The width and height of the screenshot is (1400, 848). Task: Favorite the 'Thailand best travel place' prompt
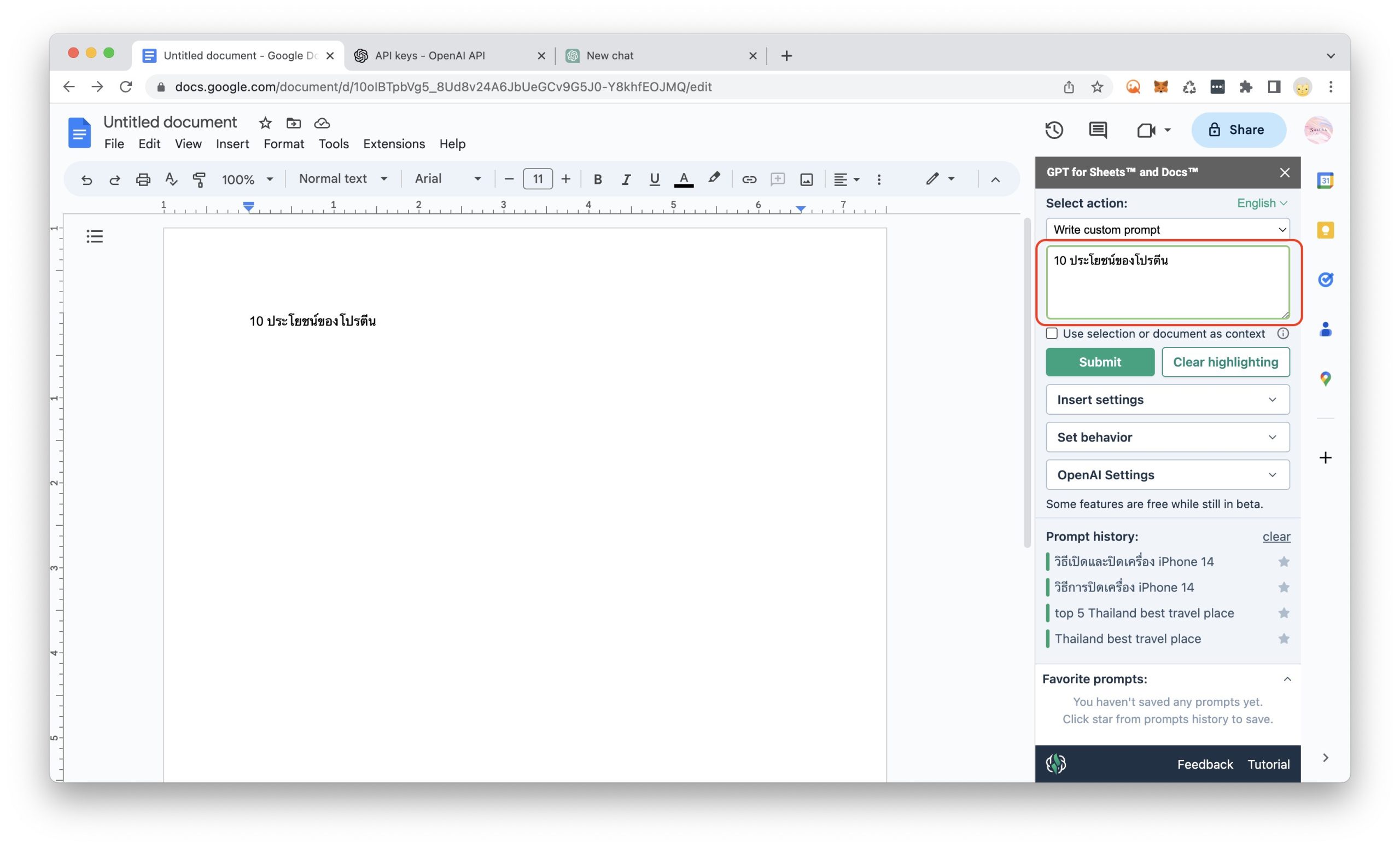[1284, 638]
